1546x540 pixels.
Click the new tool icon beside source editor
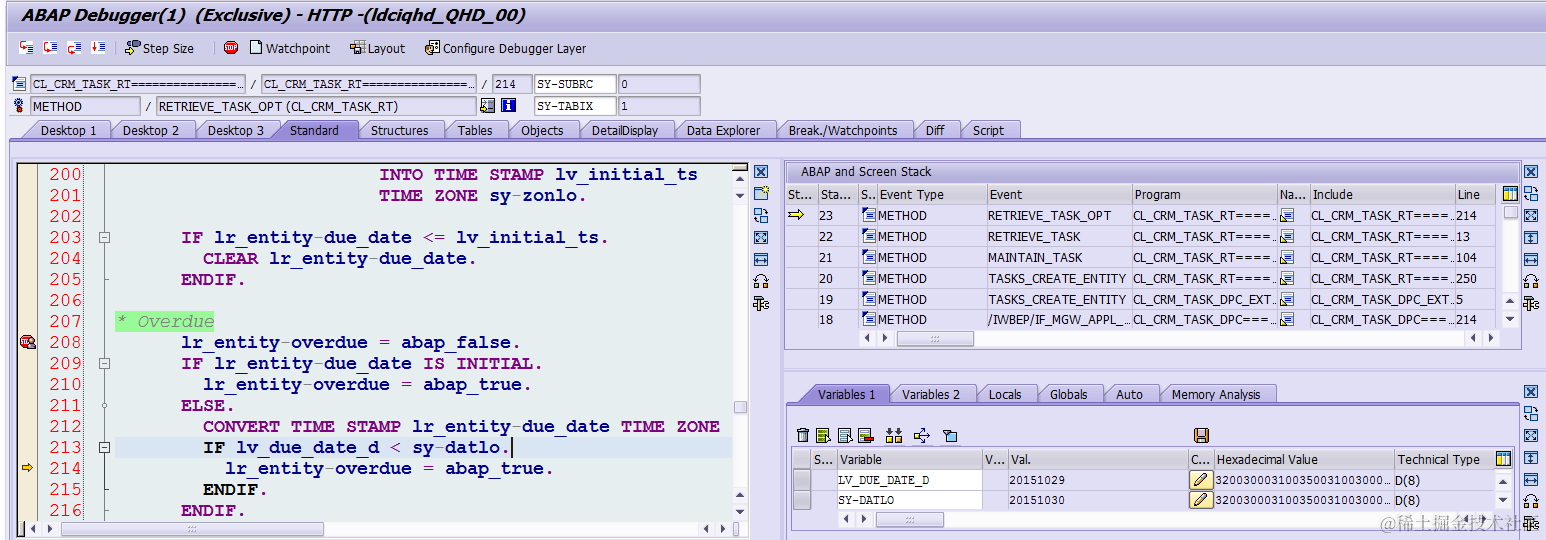coord(761,193)
